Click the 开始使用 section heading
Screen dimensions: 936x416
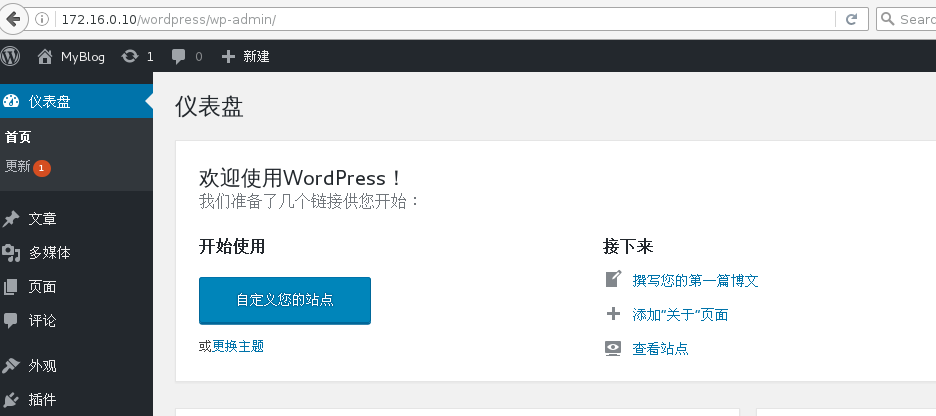232,246
